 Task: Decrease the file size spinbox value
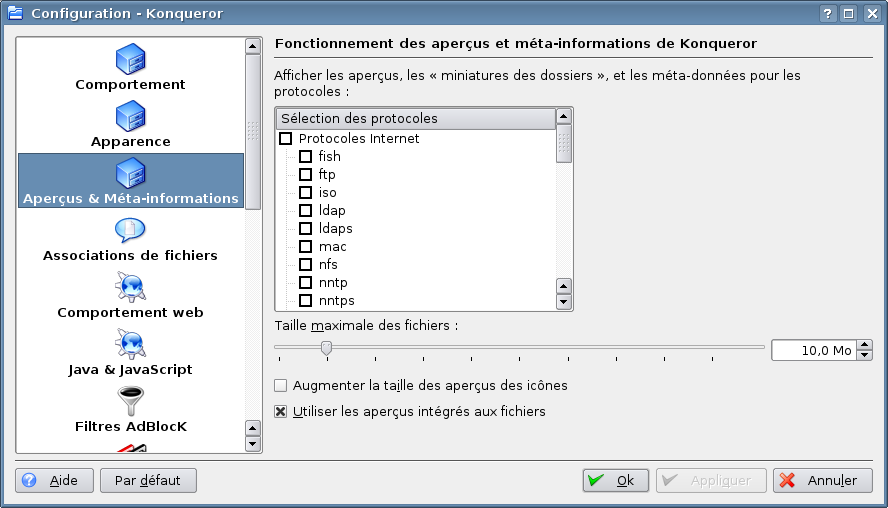click(865, 355)
